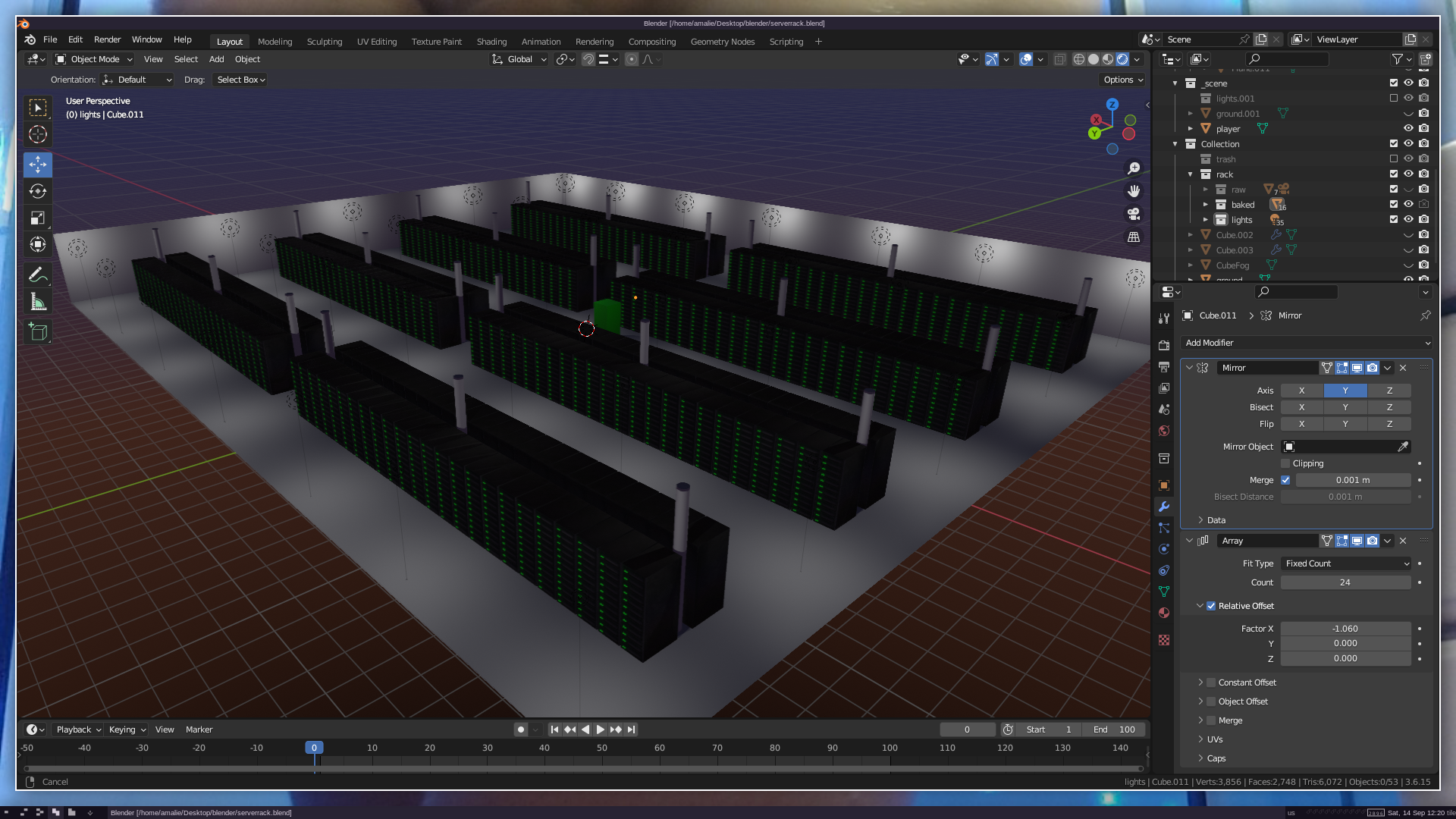Select the Rotate tool in toolbar
This screenshot has width=1456, height=819.
point(38,191)
